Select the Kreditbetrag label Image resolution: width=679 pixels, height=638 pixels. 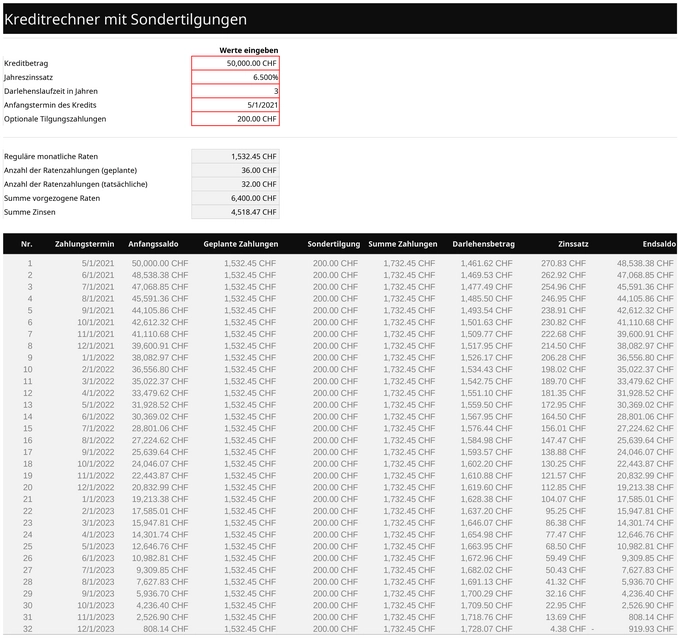coord(26,63)
